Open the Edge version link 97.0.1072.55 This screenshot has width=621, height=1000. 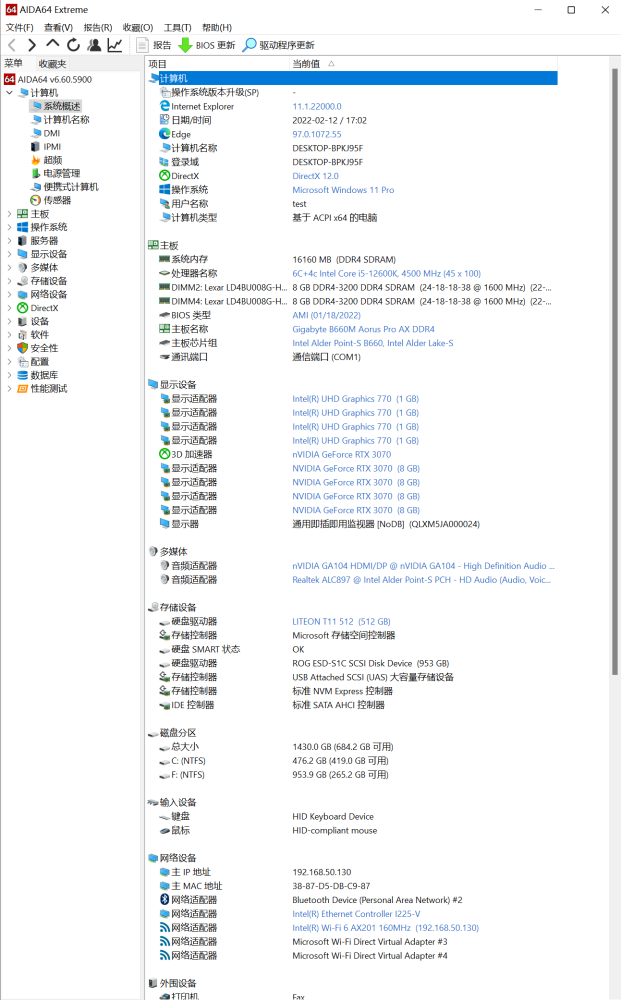click(x=317, y=135)
